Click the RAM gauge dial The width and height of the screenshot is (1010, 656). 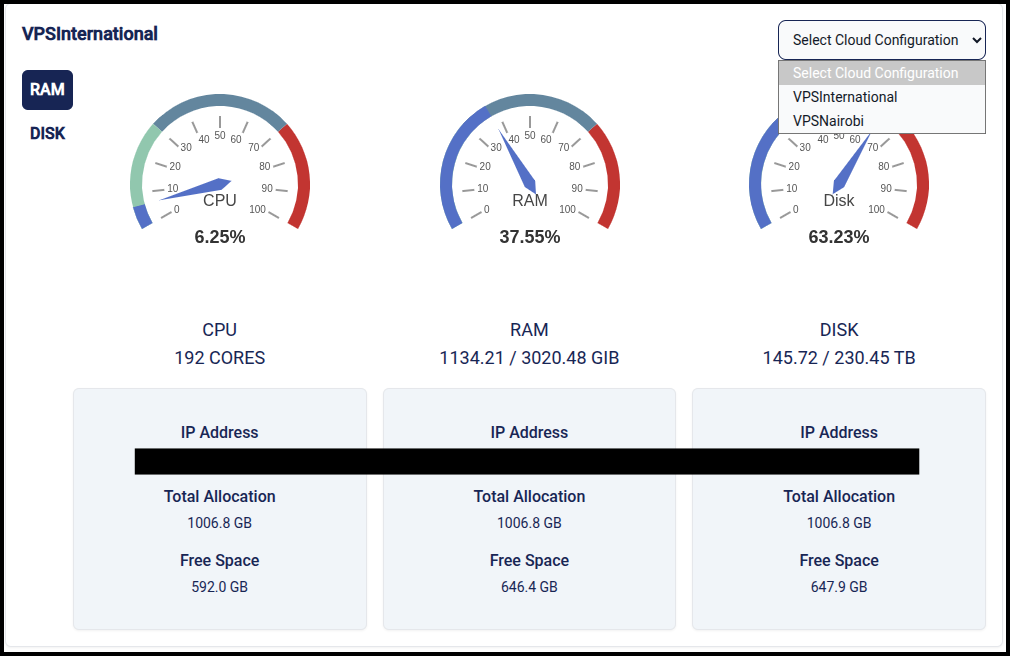pyautogui.click(x=529, y=162)
